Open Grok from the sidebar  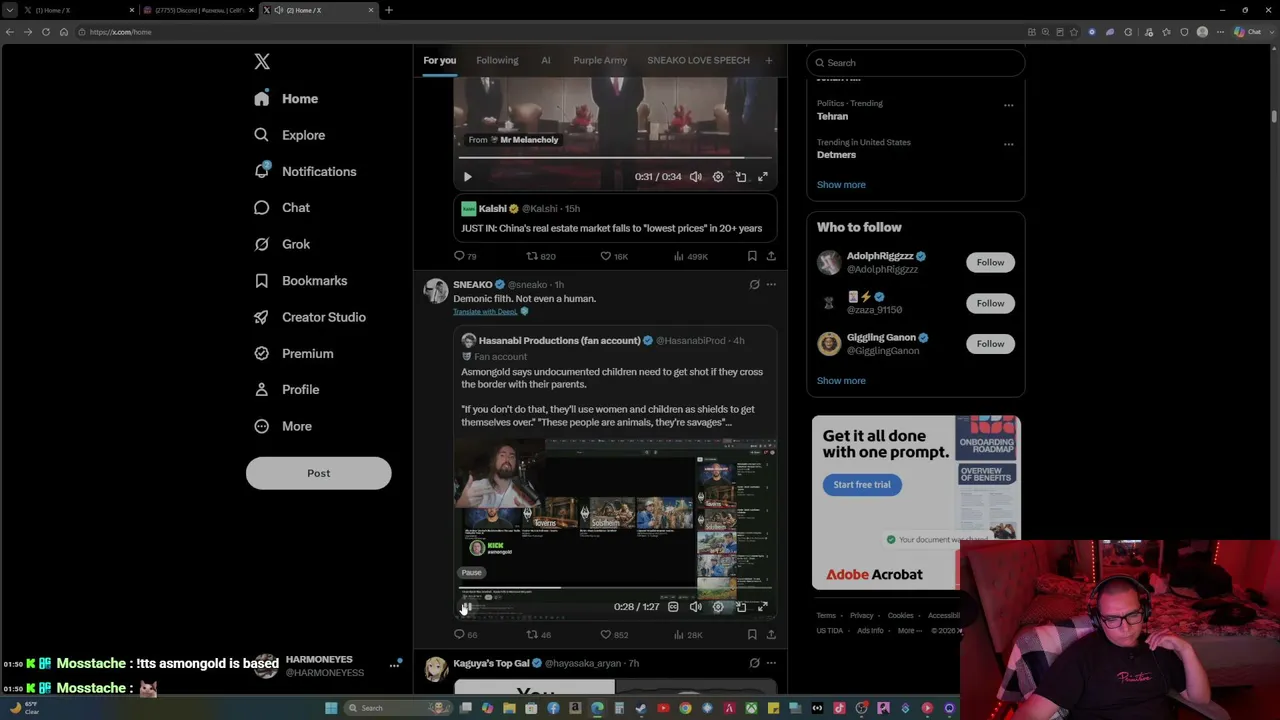coord(282,244)
